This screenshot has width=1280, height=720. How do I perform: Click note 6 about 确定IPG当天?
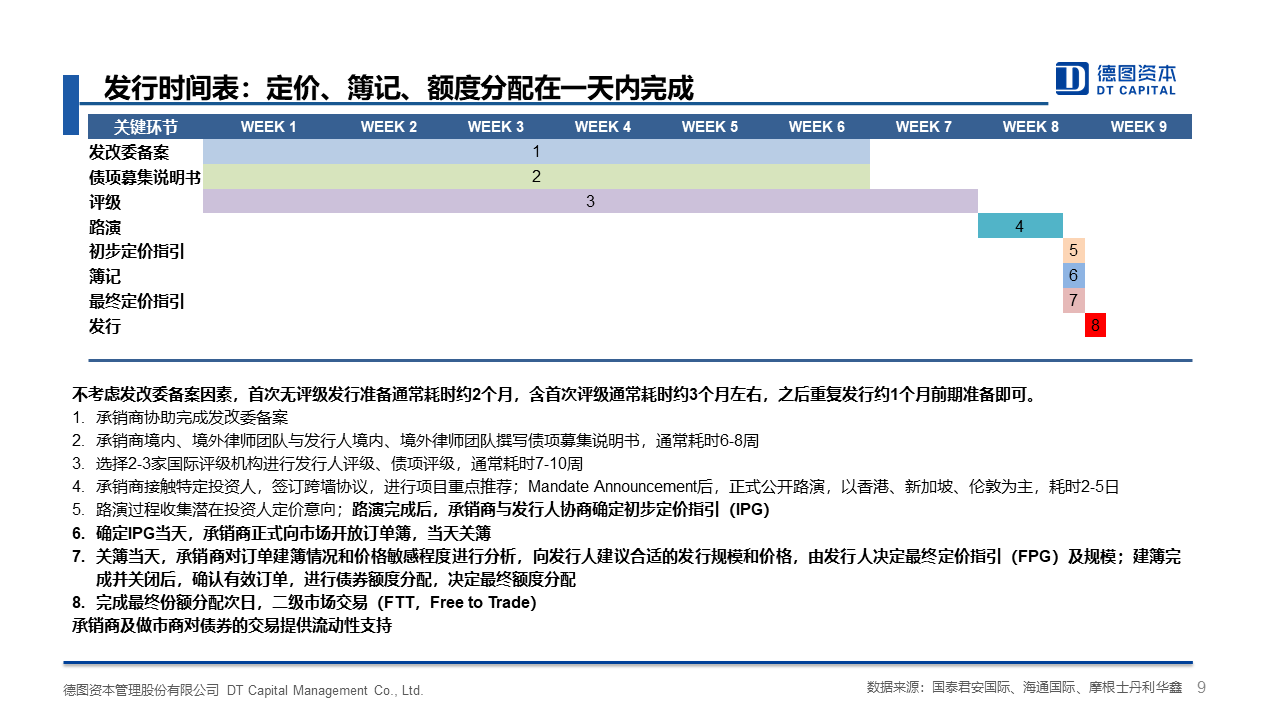pyautogui.click(x=282, y=533)
